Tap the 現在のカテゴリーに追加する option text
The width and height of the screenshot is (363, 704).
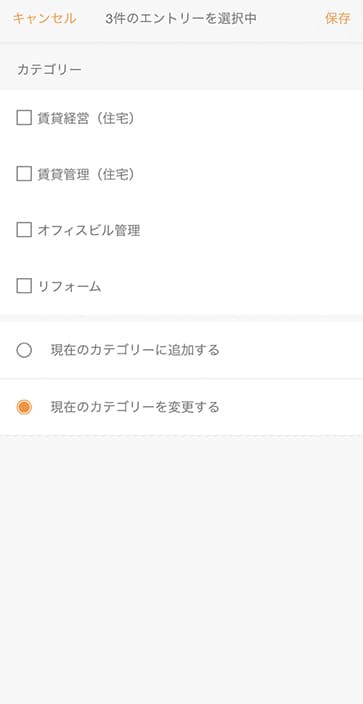click(135, 350)
